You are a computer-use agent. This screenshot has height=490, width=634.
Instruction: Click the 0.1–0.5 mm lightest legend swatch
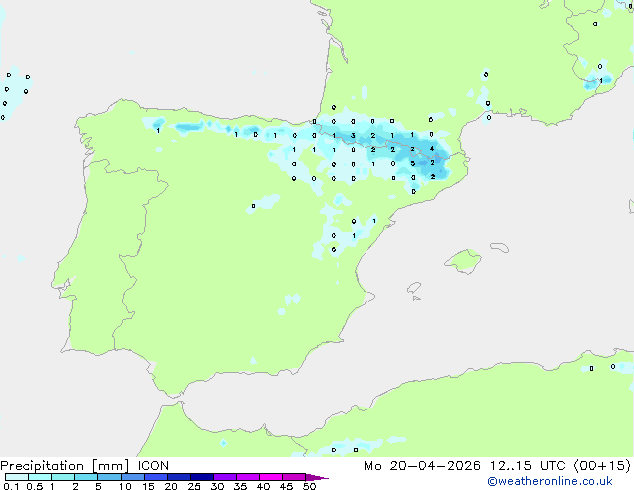[17, 477]
